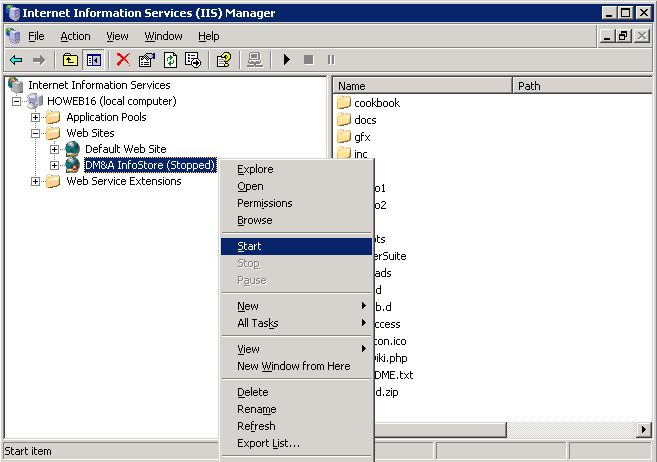This screenshot has width=657, height=462.
Task: Click the Web Sites folder icon
Action: tap(53, 133)
